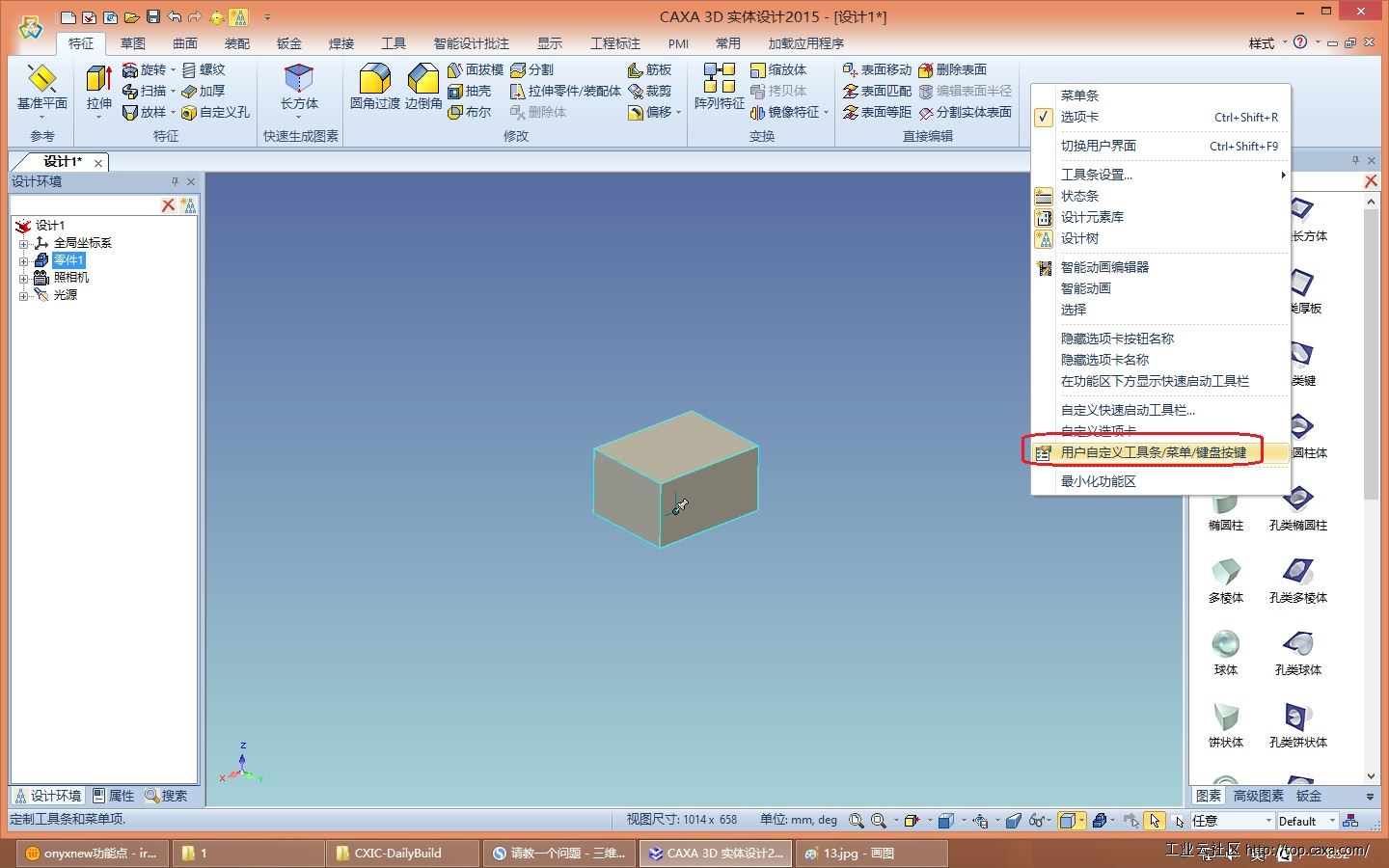This screenshot has width=1389, height=868.
Task: Open 智能动画编辑器 from the menu
Action: pos(1160,267)
